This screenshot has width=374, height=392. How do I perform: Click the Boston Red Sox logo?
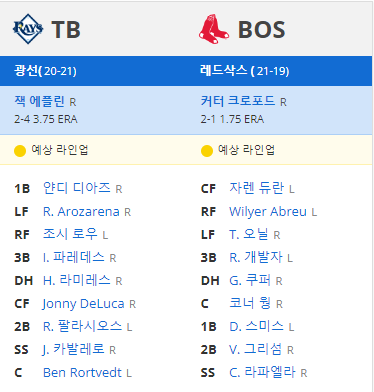214,29
